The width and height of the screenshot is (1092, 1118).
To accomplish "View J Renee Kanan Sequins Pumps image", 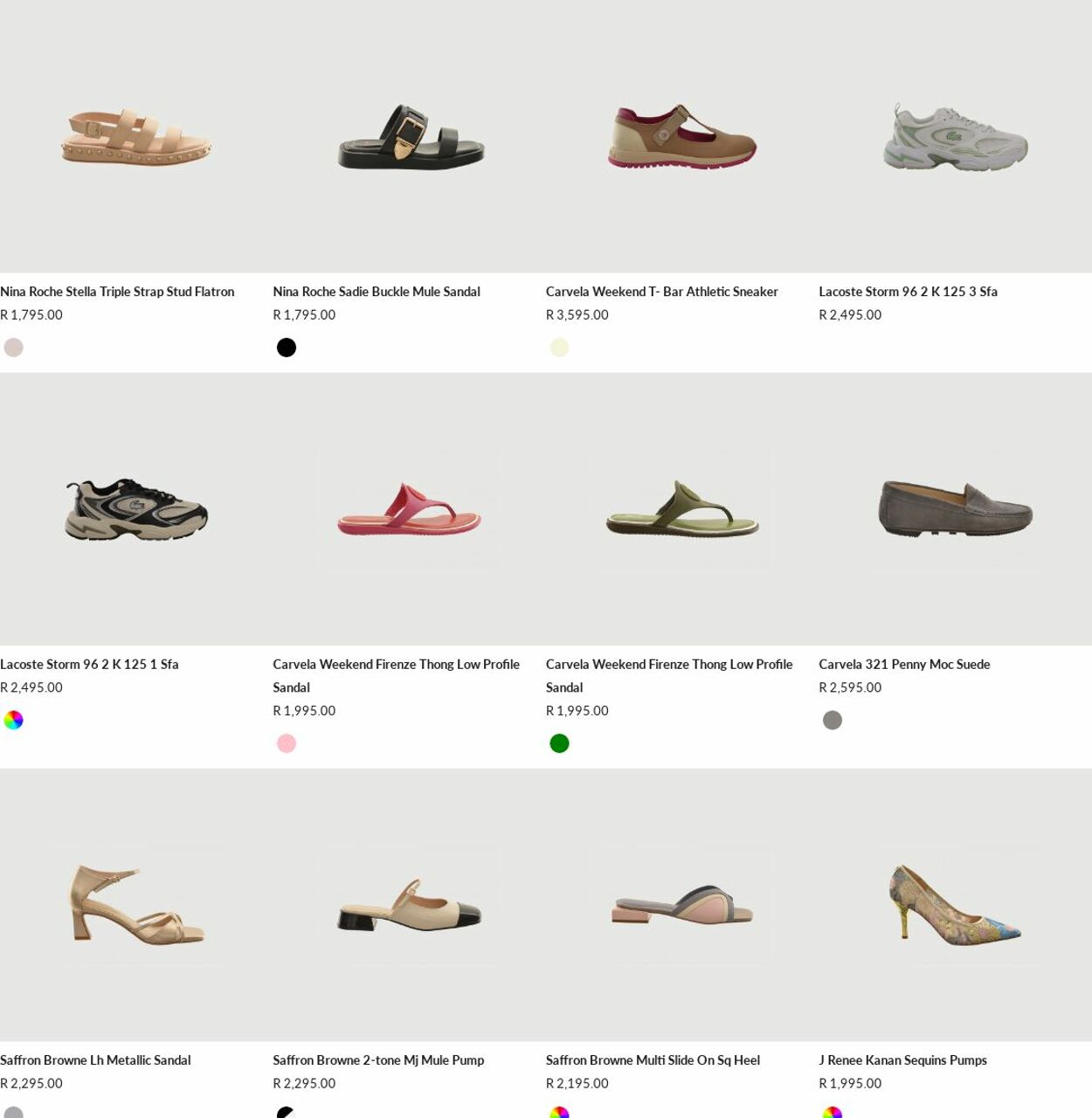I will (x=955, y=905).
